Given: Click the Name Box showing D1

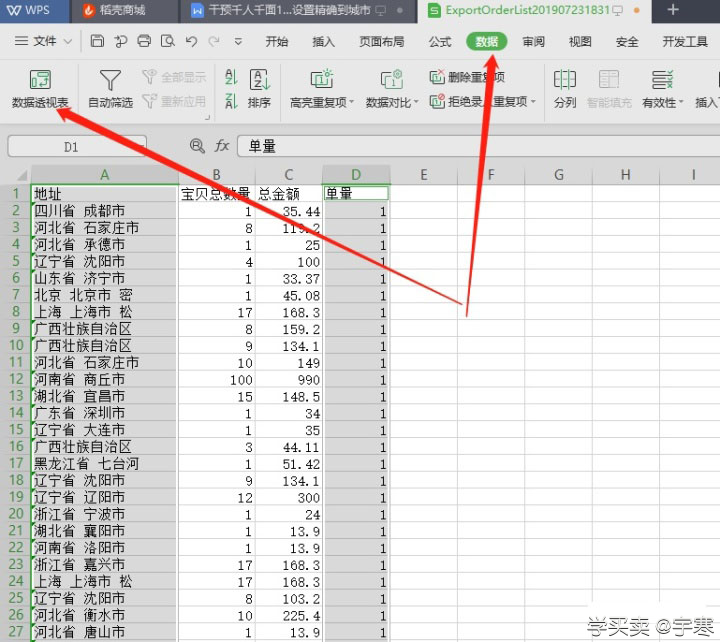Looking at the screenshot, I should [77, 146].
